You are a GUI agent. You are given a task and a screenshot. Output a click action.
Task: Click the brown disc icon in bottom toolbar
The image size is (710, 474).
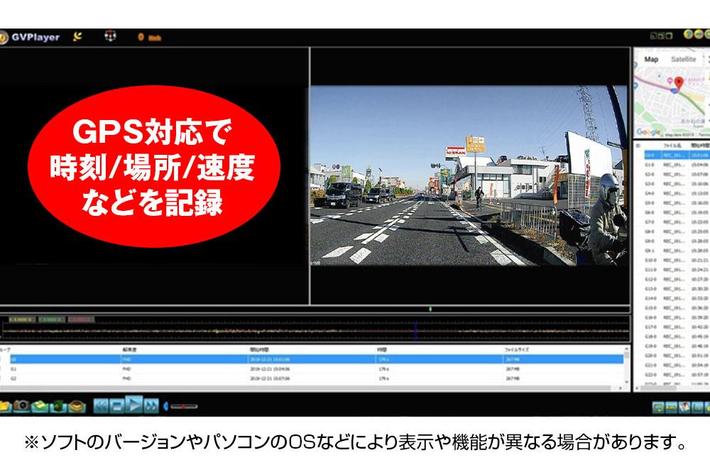(x=77, y=407)
